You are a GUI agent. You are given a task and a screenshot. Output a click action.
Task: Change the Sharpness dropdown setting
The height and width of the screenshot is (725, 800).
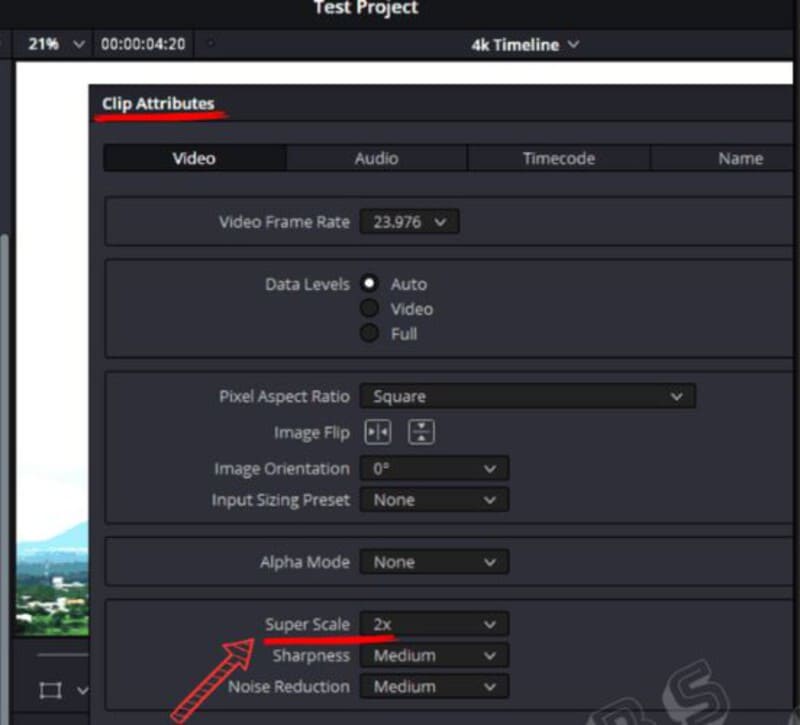(x=434, y=656)
